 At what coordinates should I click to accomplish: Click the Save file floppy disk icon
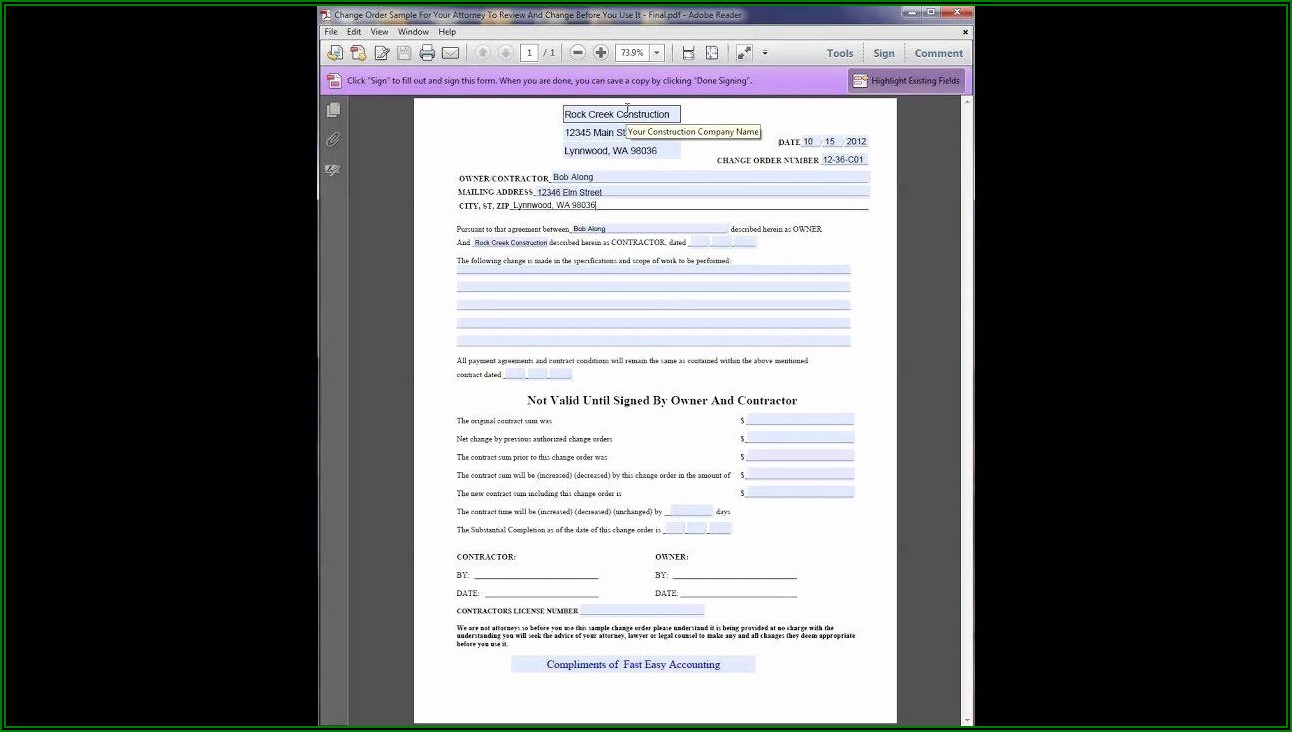tap(404, 53)
